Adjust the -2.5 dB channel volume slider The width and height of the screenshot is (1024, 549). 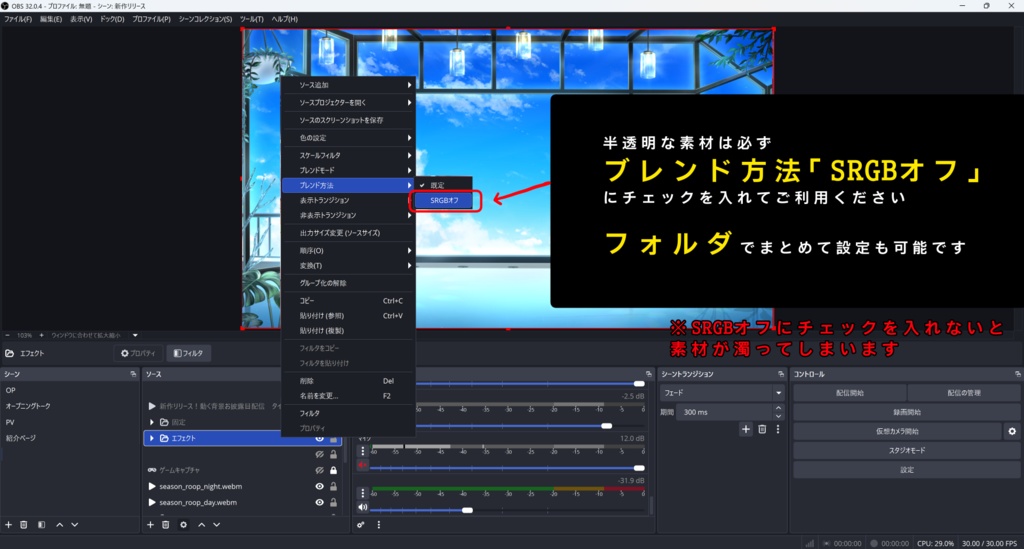pos(606,426)
